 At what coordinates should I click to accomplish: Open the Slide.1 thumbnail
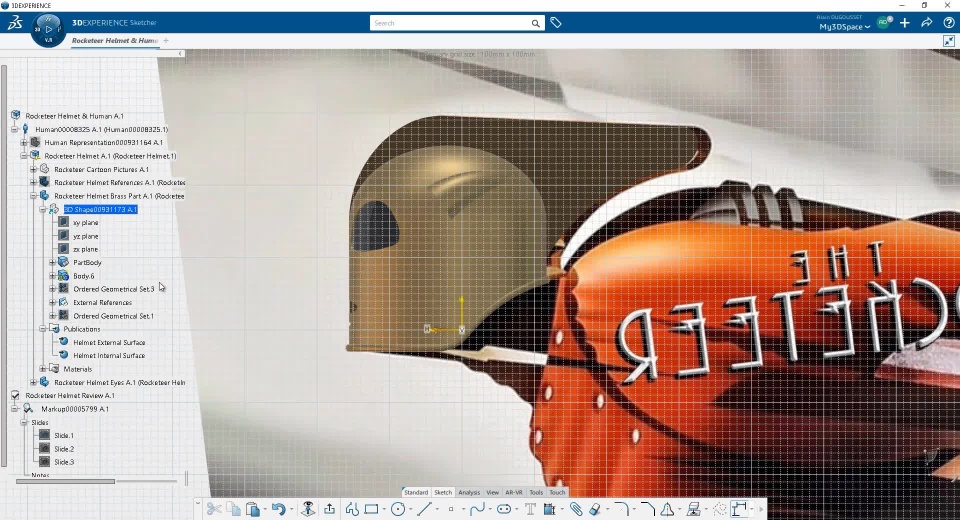pos(44,435)
